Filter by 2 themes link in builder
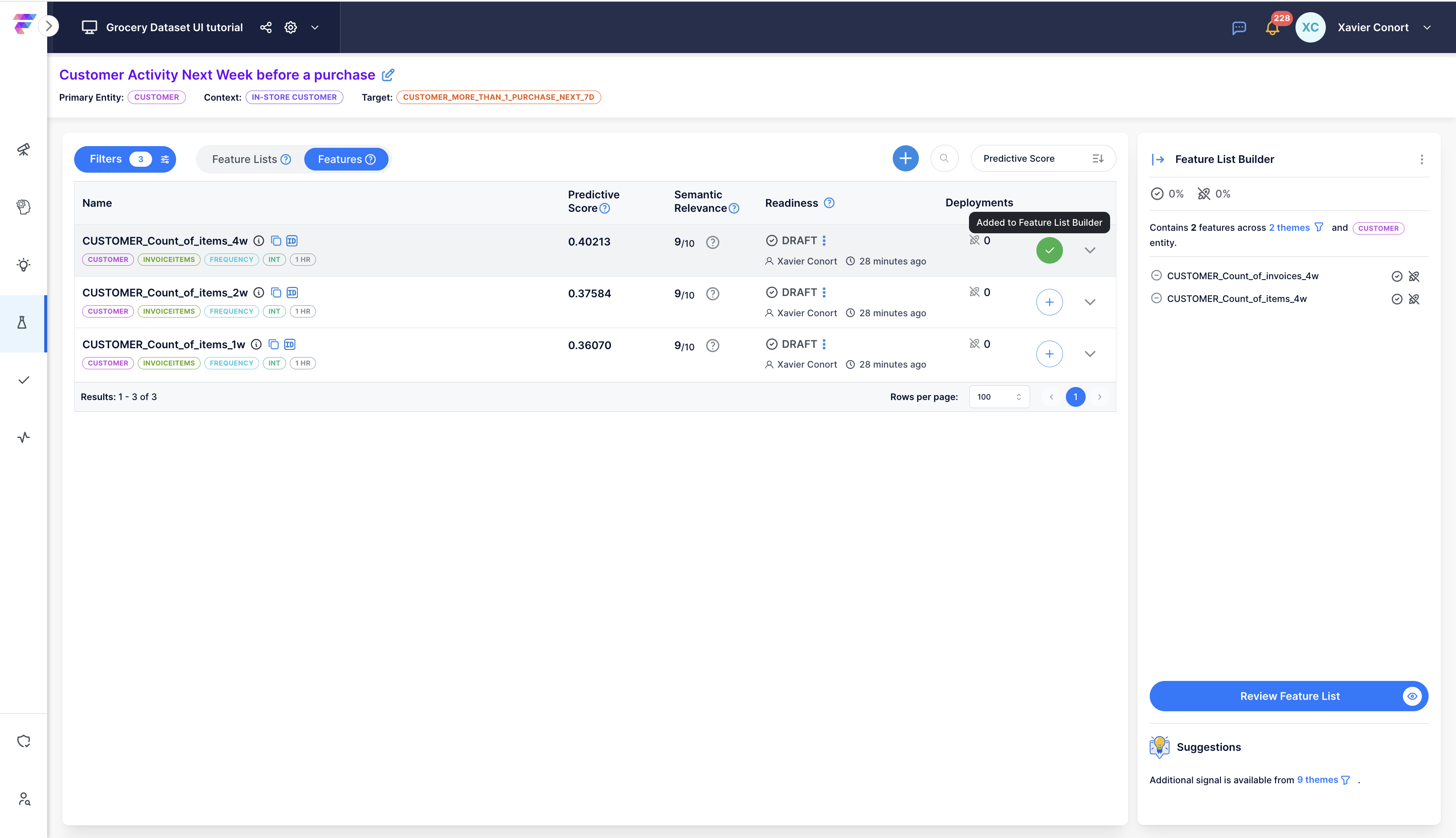 1296,227
